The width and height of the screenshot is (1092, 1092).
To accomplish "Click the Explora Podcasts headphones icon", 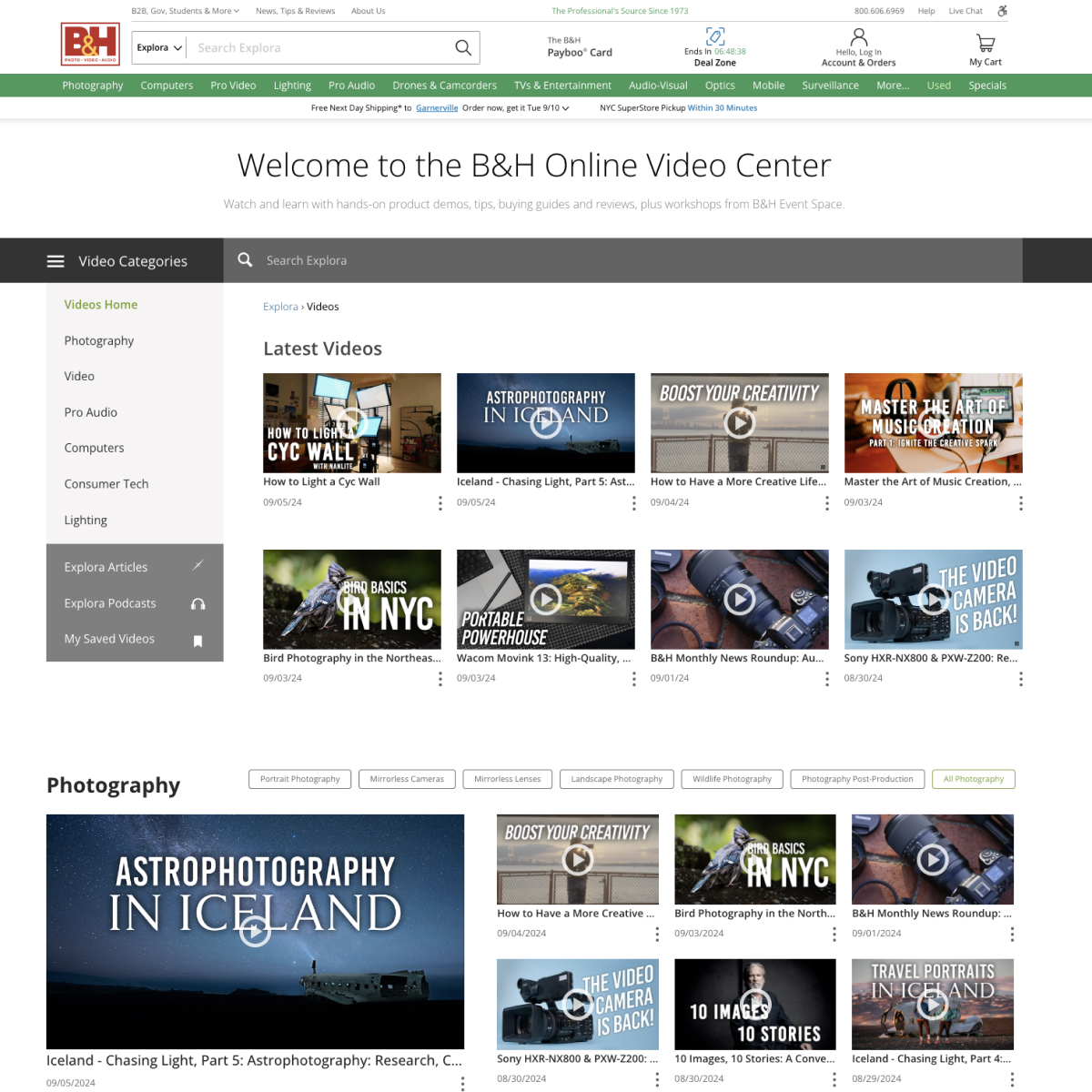I will pyautogui.click(x=197, y=603).
